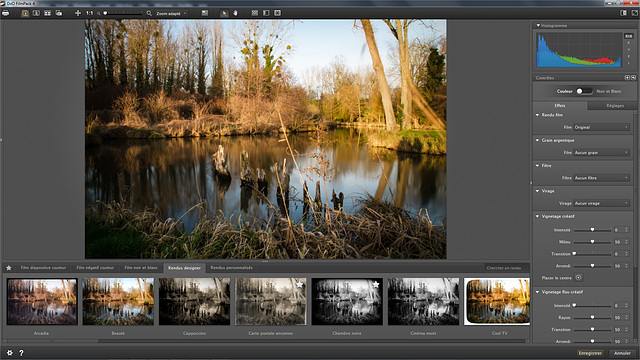Apply the Cinéma muet preset thumbnail
Image resolution: width=640 pixels, height=360 pixels.
tap(423, 302)
